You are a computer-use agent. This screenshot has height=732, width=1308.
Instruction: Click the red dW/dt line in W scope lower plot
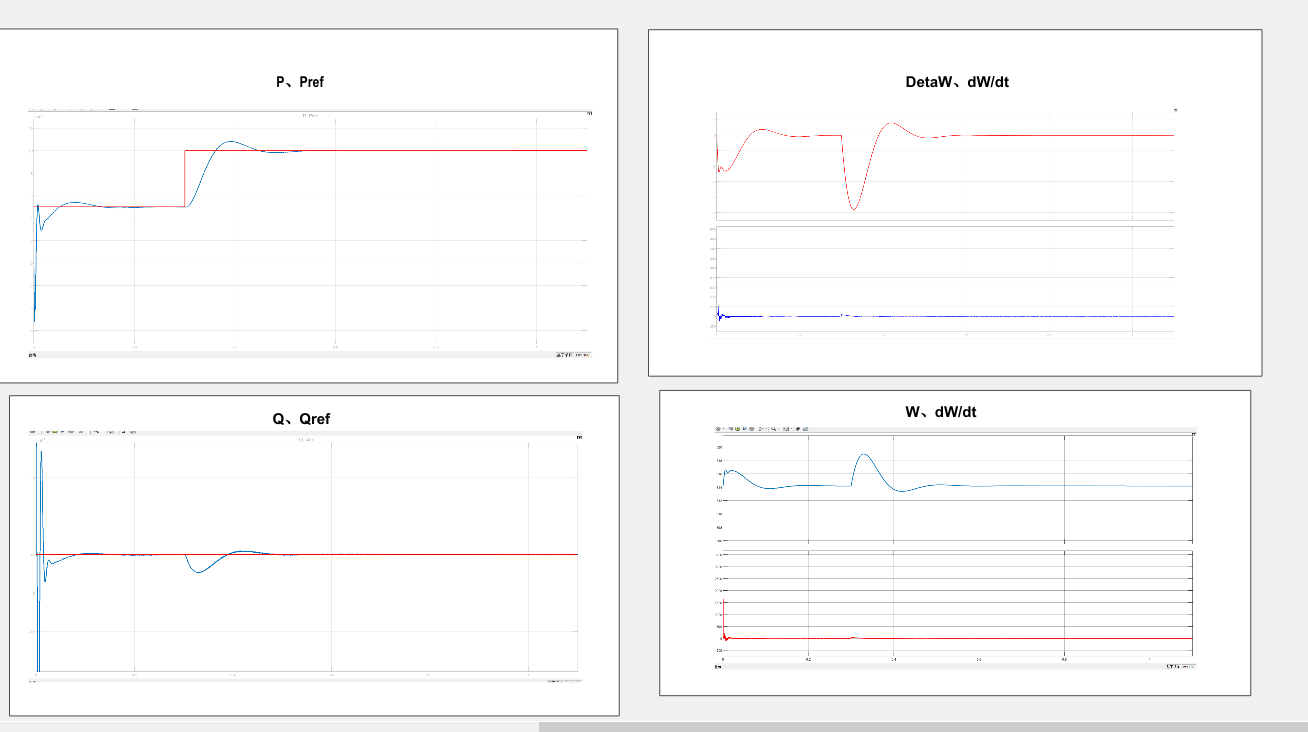click(950, 638)
